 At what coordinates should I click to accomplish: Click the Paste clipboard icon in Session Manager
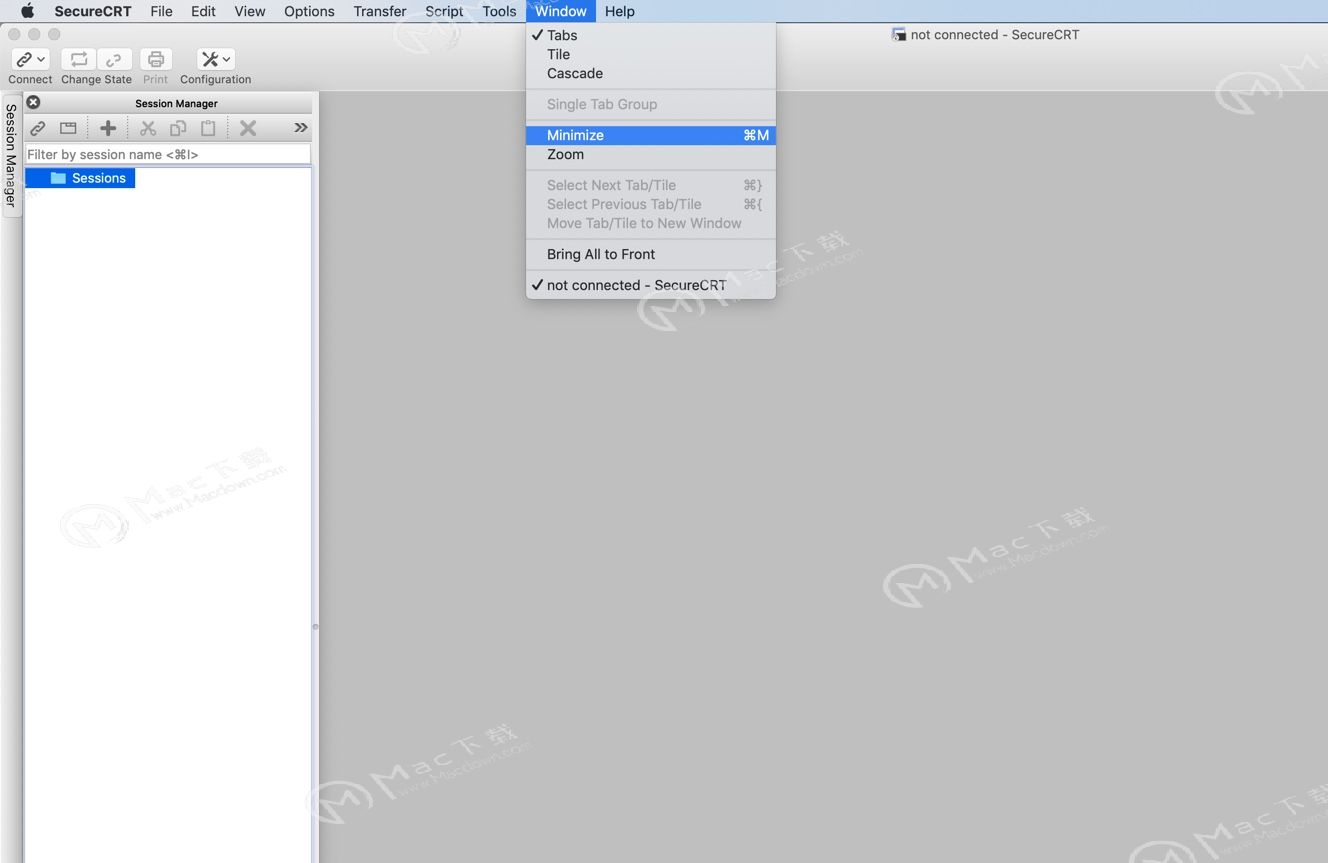tap(208, 128)
